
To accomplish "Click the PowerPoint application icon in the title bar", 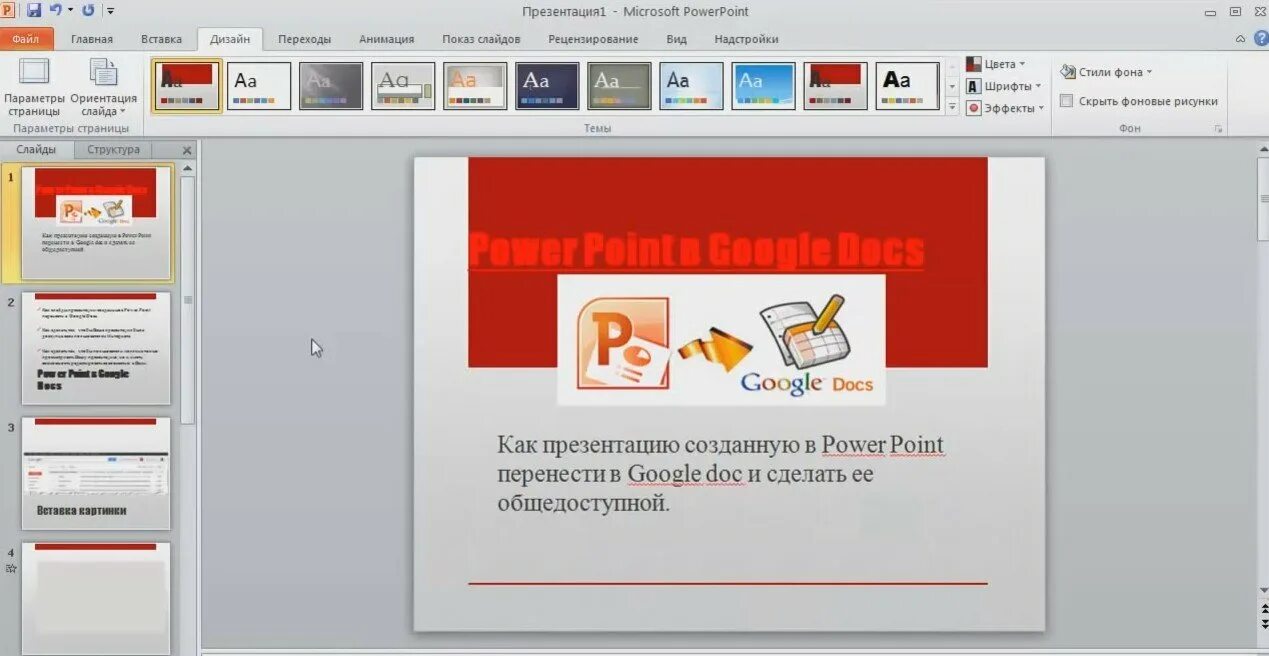I will (9, 10).
